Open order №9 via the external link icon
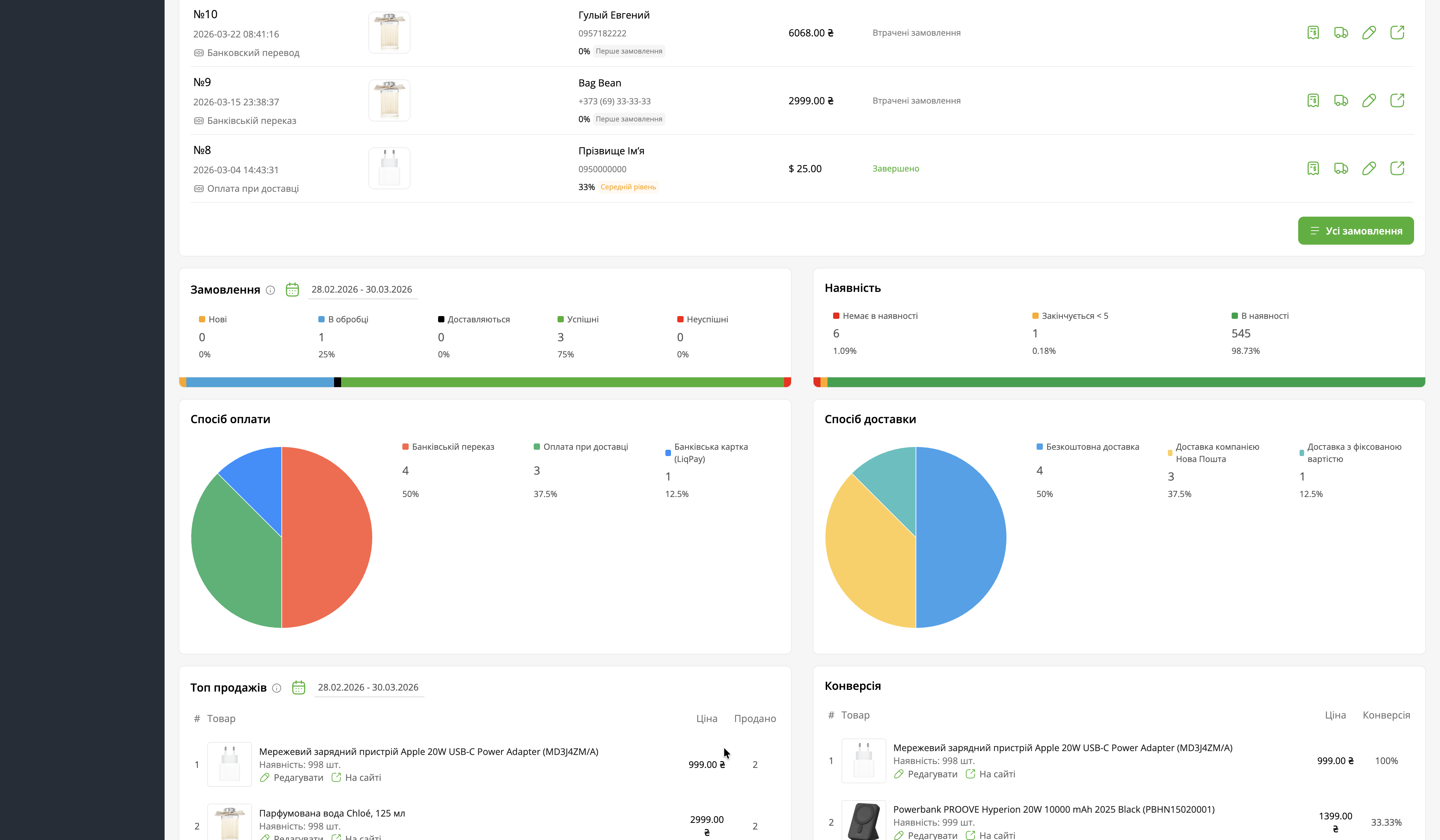Image resolution: width=1440 pixels, height=840 pixels. coord(1398,100)
